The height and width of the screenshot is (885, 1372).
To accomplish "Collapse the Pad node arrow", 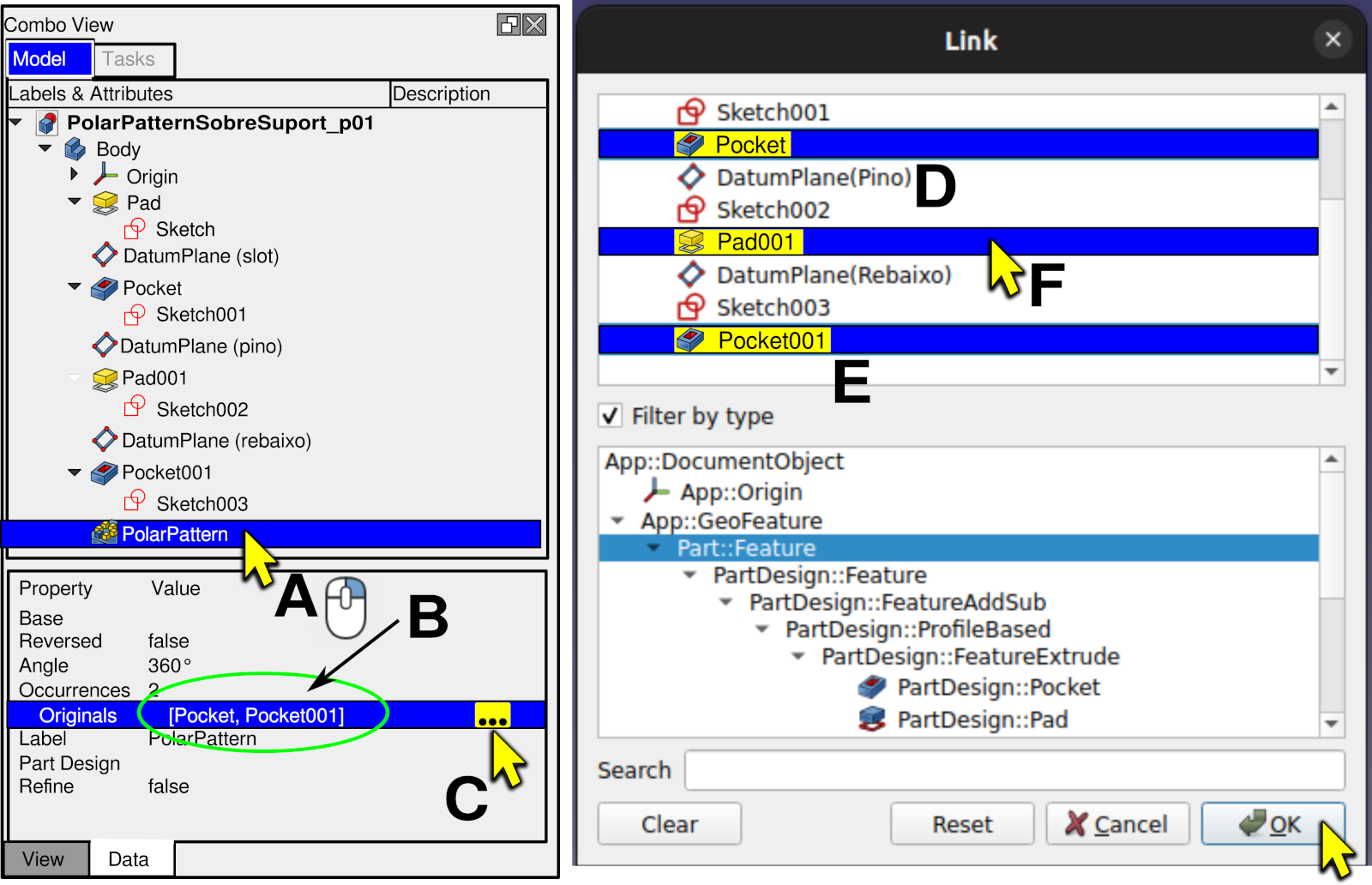I will pyautogui.click(x=75, y=202).
